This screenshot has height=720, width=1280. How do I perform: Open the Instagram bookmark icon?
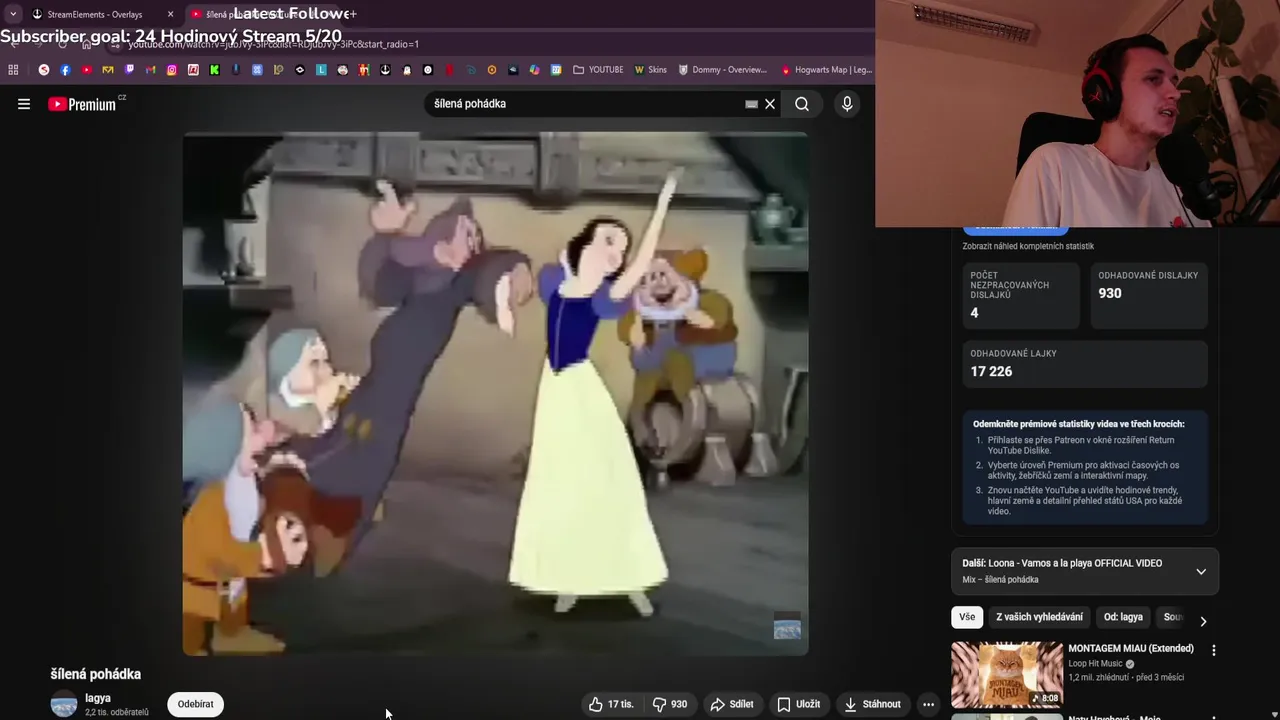[x=172, y=70]
